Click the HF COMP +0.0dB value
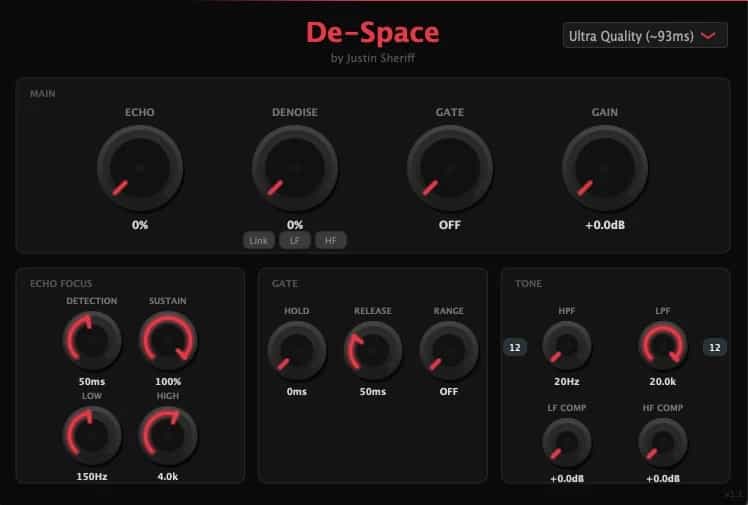Viewport: 748px width, 505px height. 663,479
